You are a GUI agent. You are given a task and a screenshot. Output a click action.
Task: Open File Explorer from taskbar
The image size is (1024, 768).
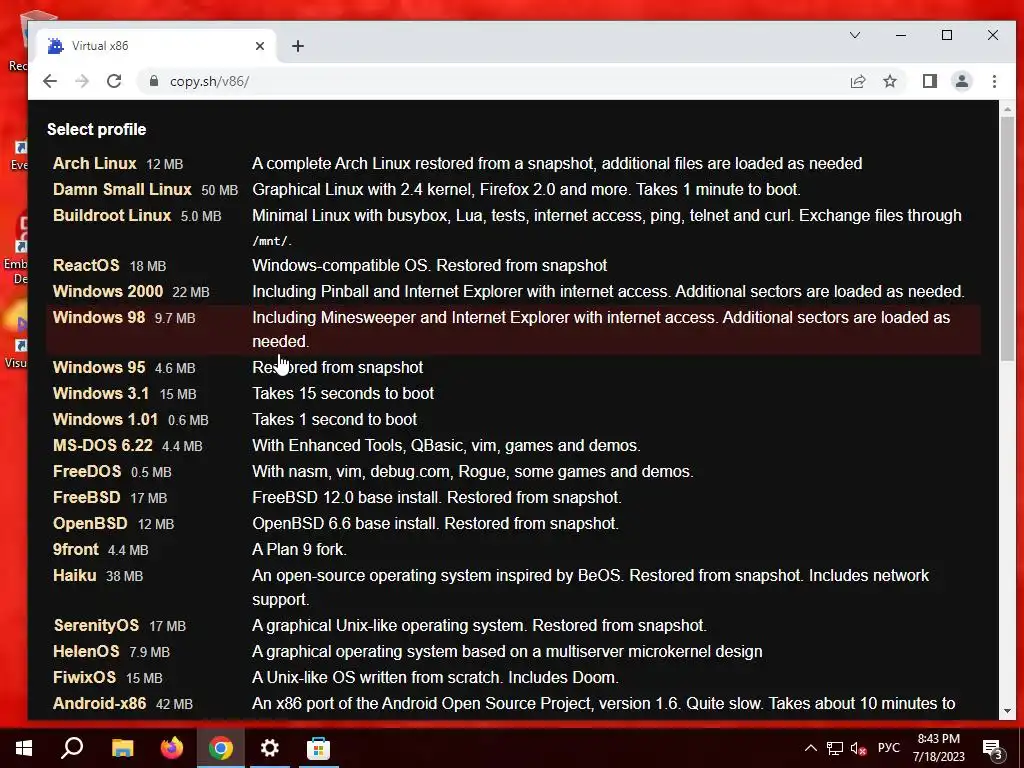point(122,748)
